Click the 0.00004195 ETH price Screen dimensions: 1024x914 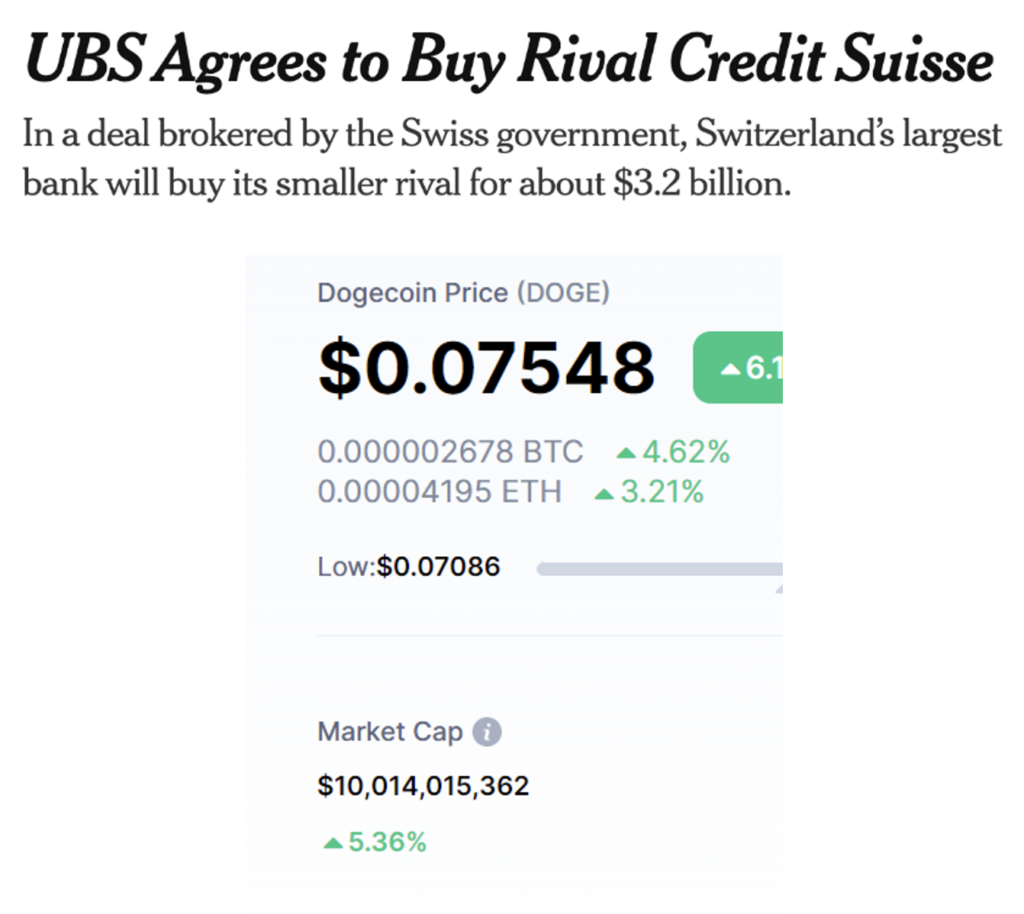pyautogui.click(x=440, y=492)
